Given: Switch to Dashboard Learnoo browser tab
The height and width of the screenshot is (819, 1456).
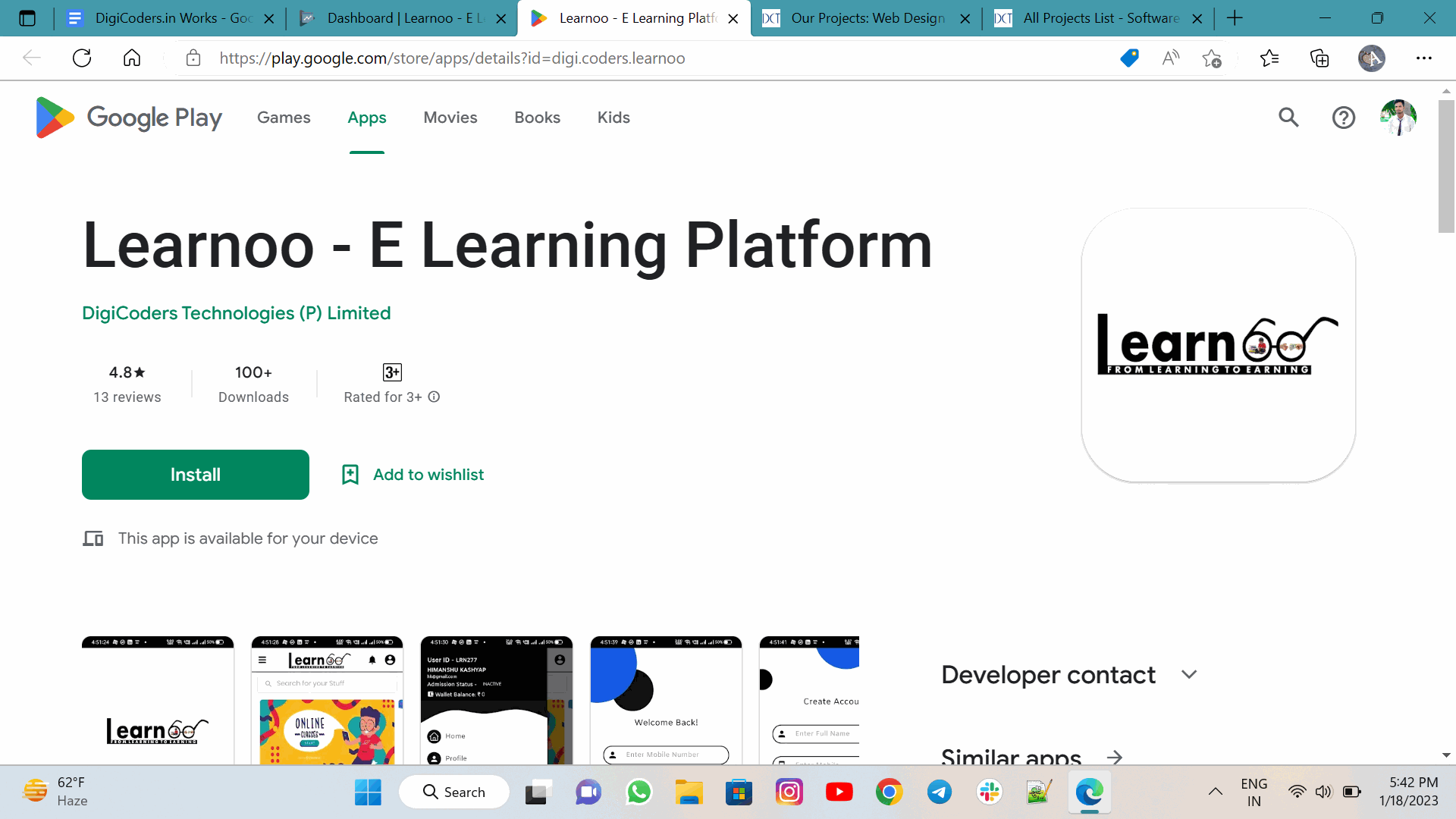Looking at the screenshot, I should [x=402, y=18].
